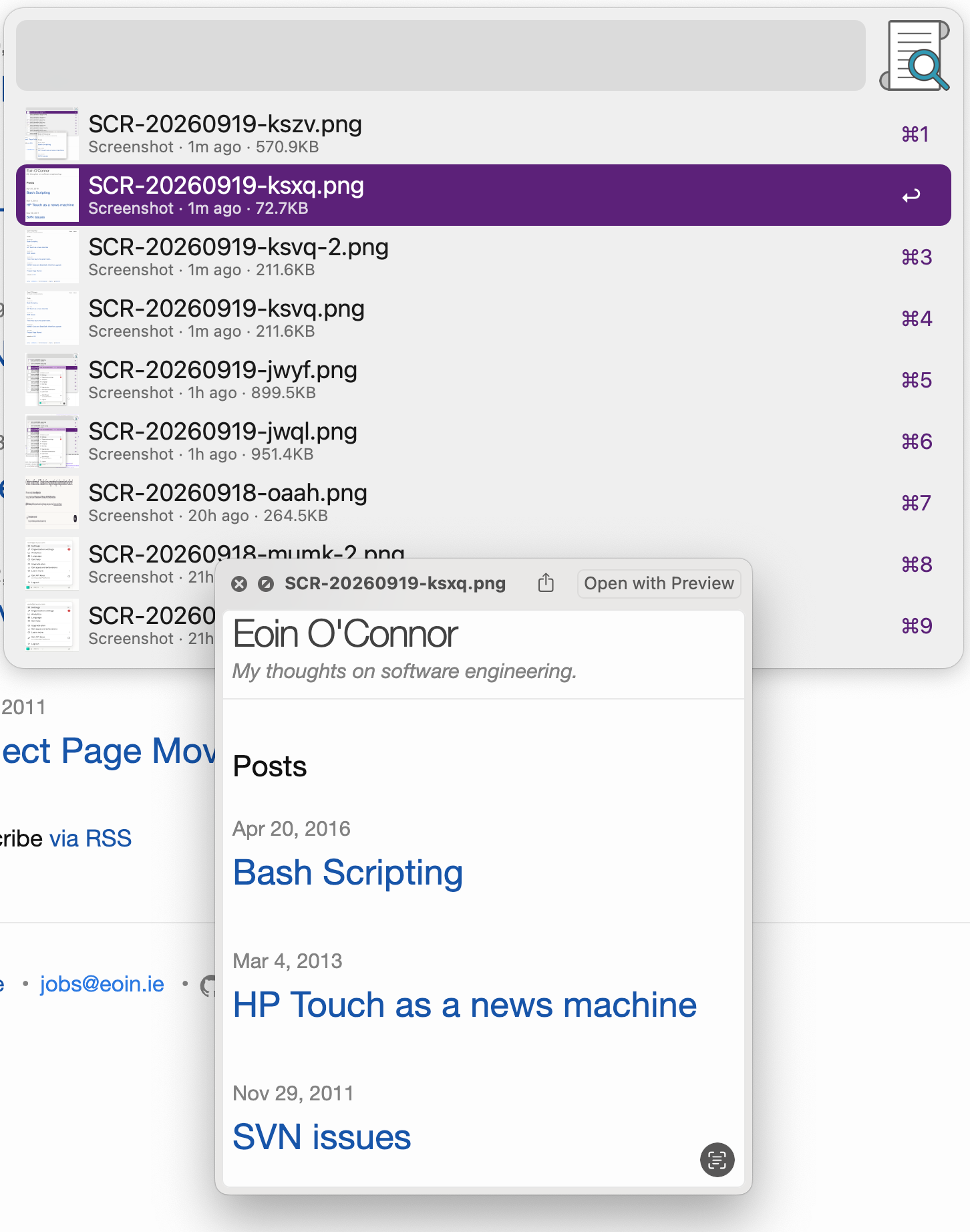Image resolution: width=970 pixels, height=1232 pixels.
Task: Click thumbnail of SCR-20260919-jwyf.png
Action: pos(52,379)
